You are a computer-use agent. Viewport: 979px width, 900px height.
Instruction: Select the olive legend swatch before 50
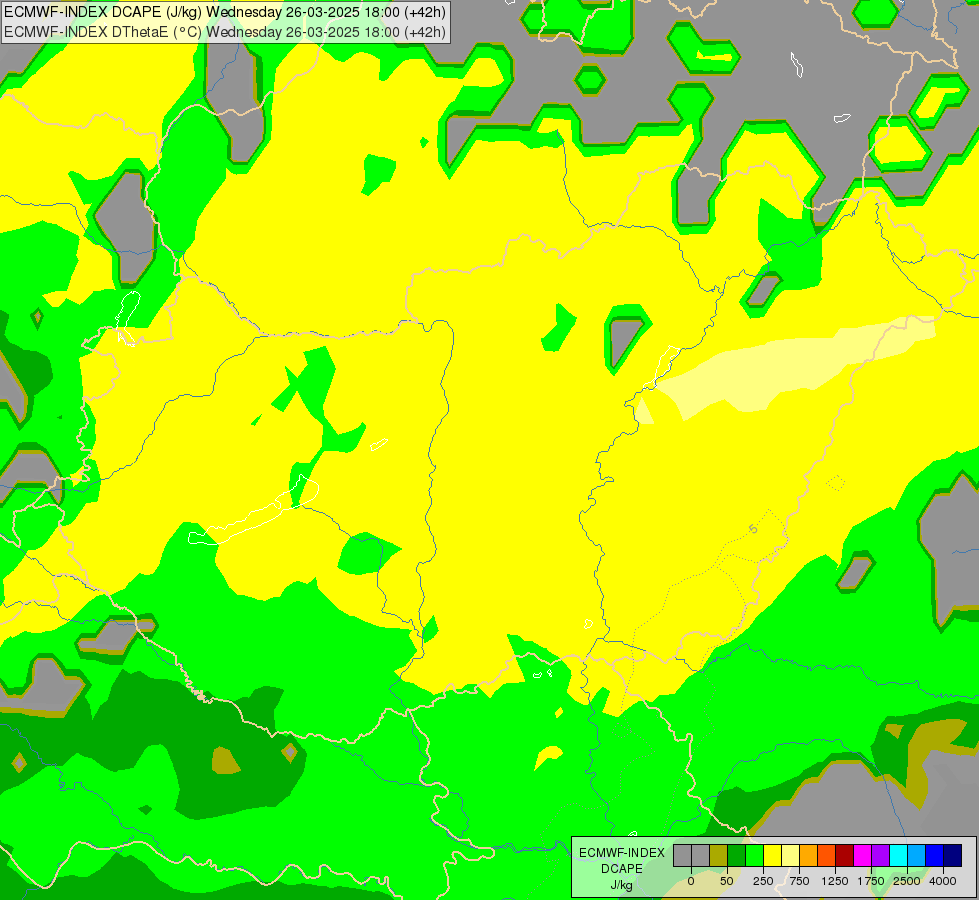click(x=719, y=856)
